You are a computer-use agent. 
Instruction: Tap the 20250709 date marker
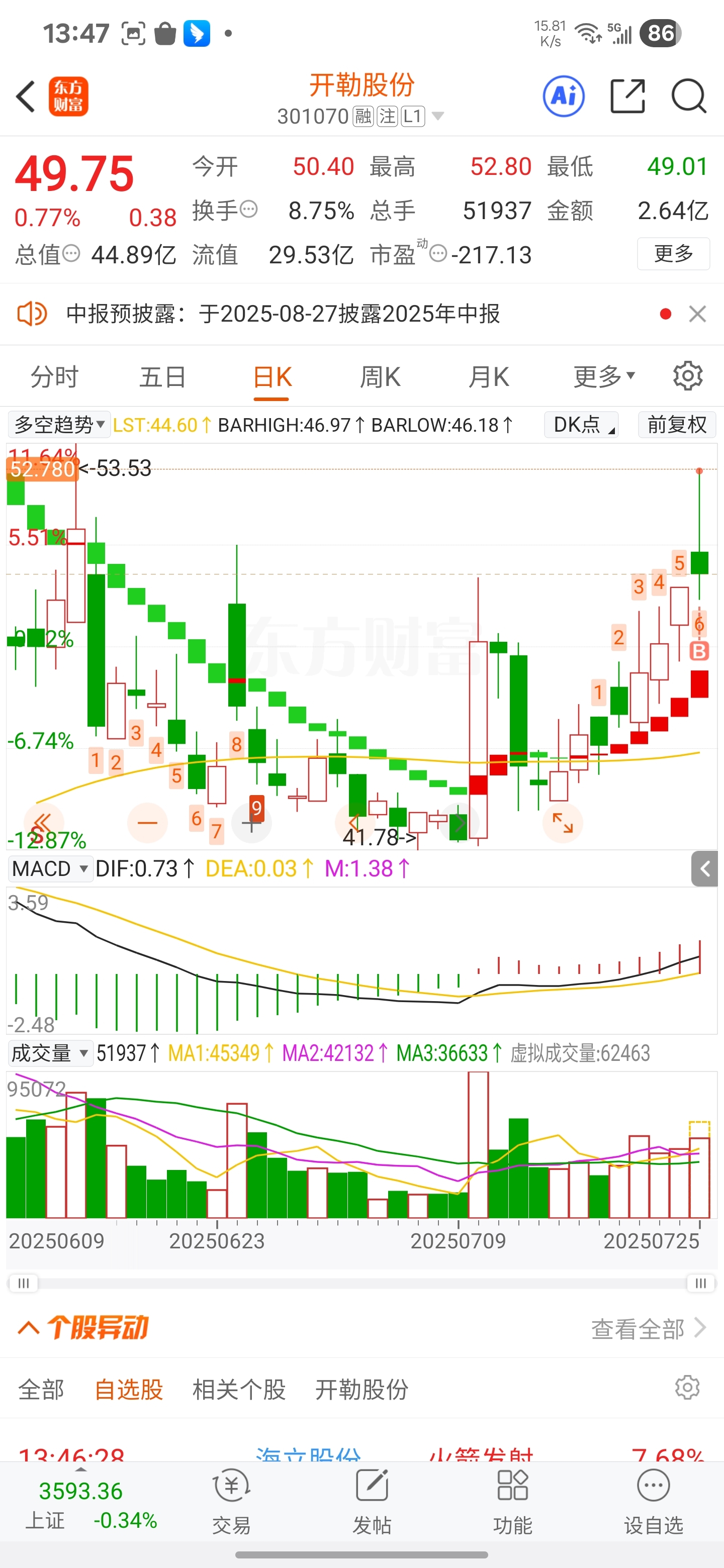[x=458, y=1240]
